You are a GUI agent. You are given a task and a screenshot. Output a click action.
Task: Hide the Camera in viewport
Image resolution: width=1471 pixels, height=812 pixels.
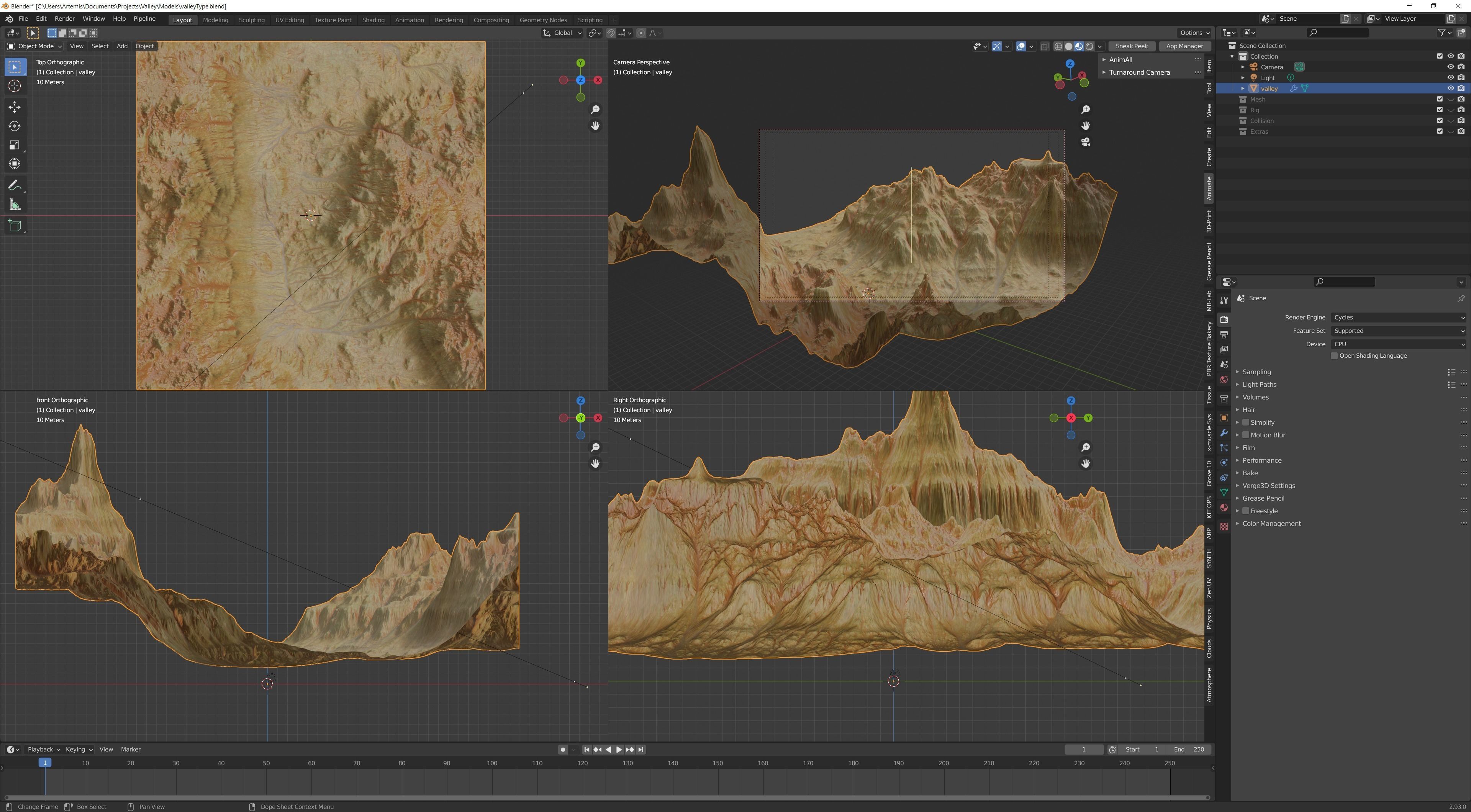point(1450,67)
